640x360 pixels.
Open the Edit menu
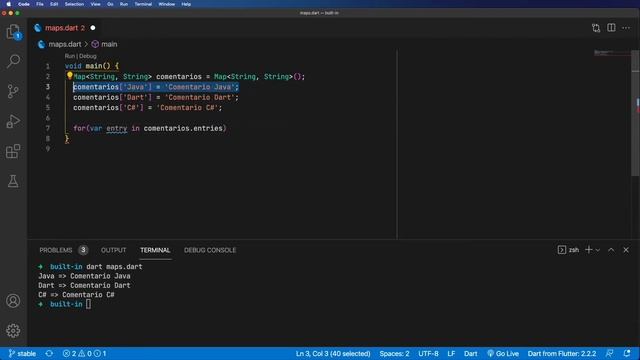pyautogui.click(x=54, y=4)
